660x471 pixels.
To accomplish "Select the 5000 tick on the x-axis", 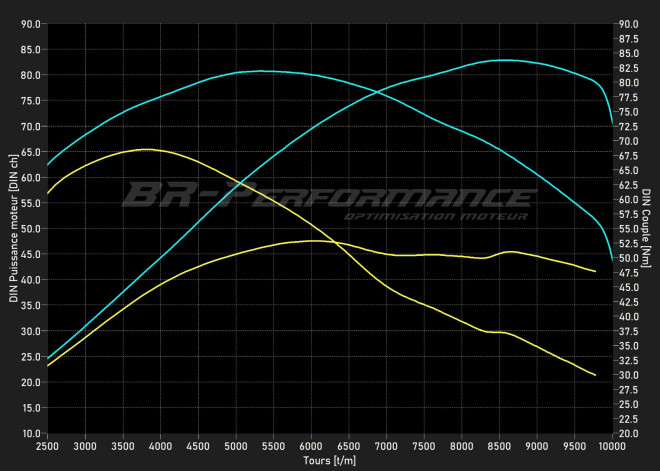I will 236,446.
